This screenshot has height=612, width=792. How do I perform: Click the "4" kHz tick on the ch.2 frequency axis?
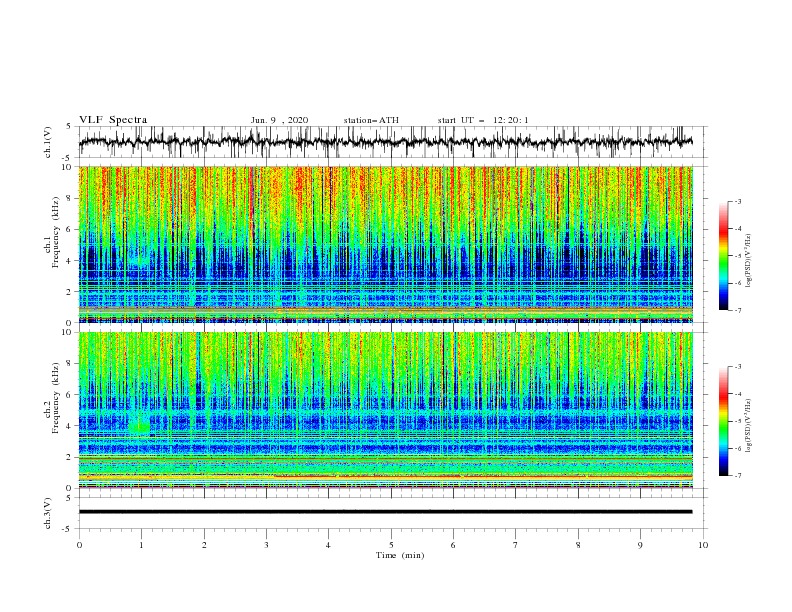click(69, 426)
